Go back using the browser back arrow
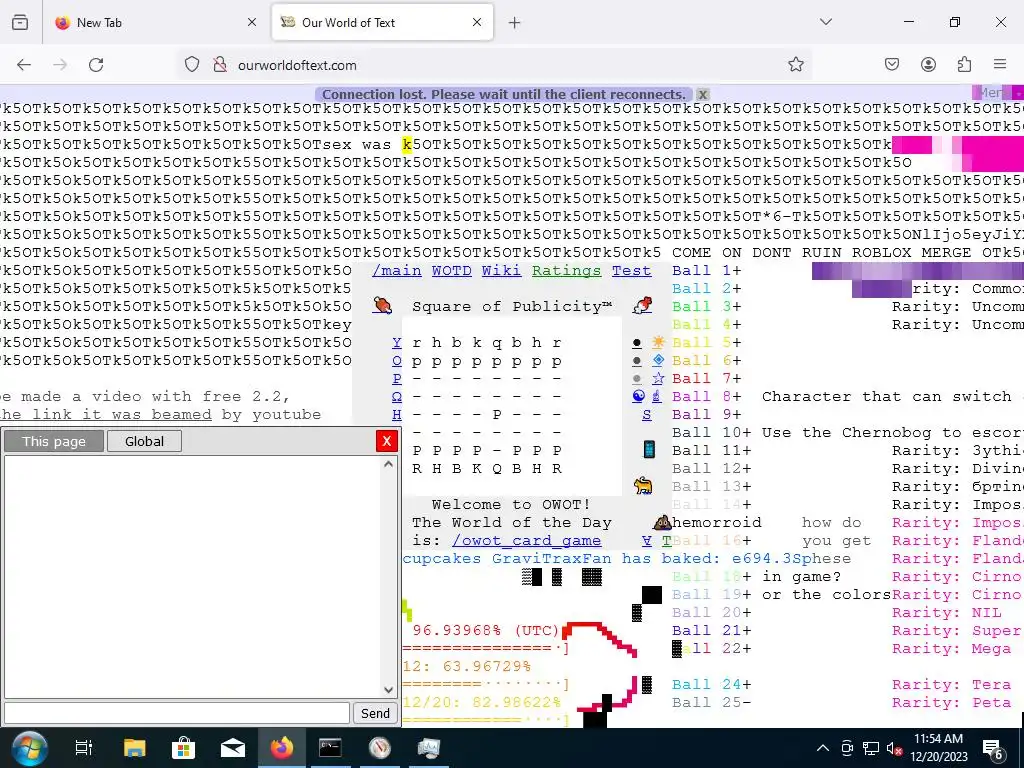The width and height of the screenshot is (1024, 768). click(24, 65)
